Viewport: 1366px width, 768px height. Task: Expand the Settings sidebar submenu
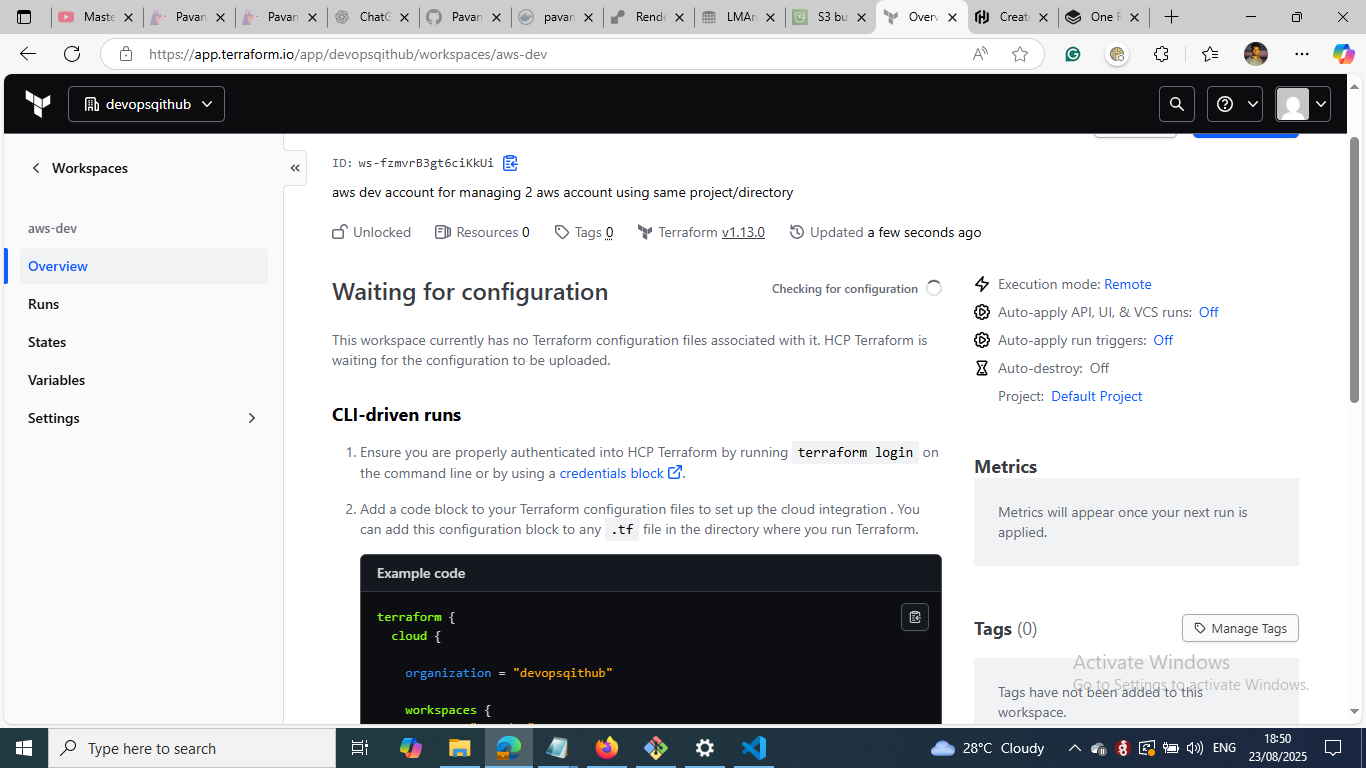(x=251, y=418)
